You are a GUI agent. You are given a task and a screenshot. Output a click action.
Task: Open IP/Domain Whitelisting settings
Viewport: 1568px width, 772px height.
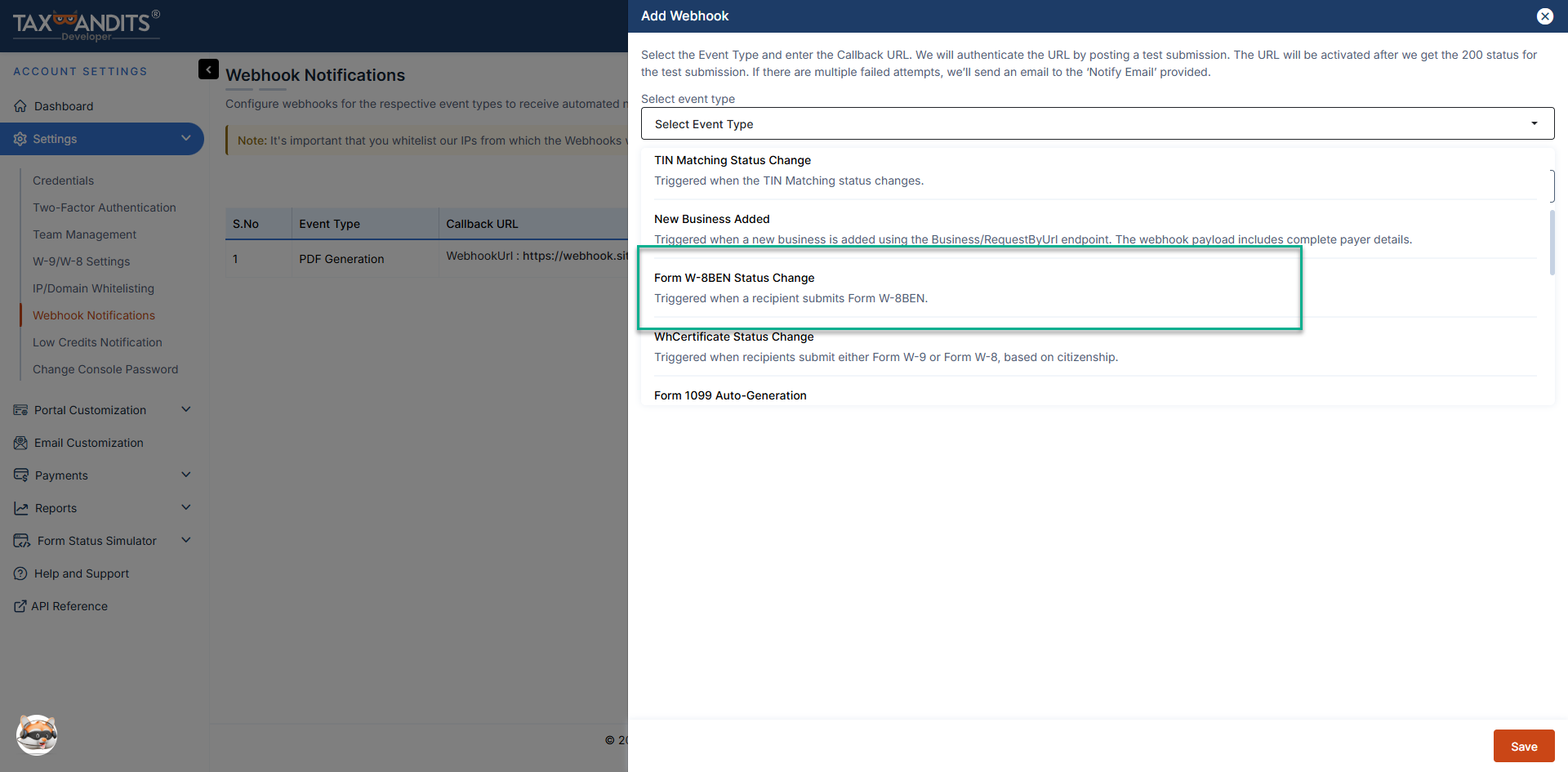[93, 288]
